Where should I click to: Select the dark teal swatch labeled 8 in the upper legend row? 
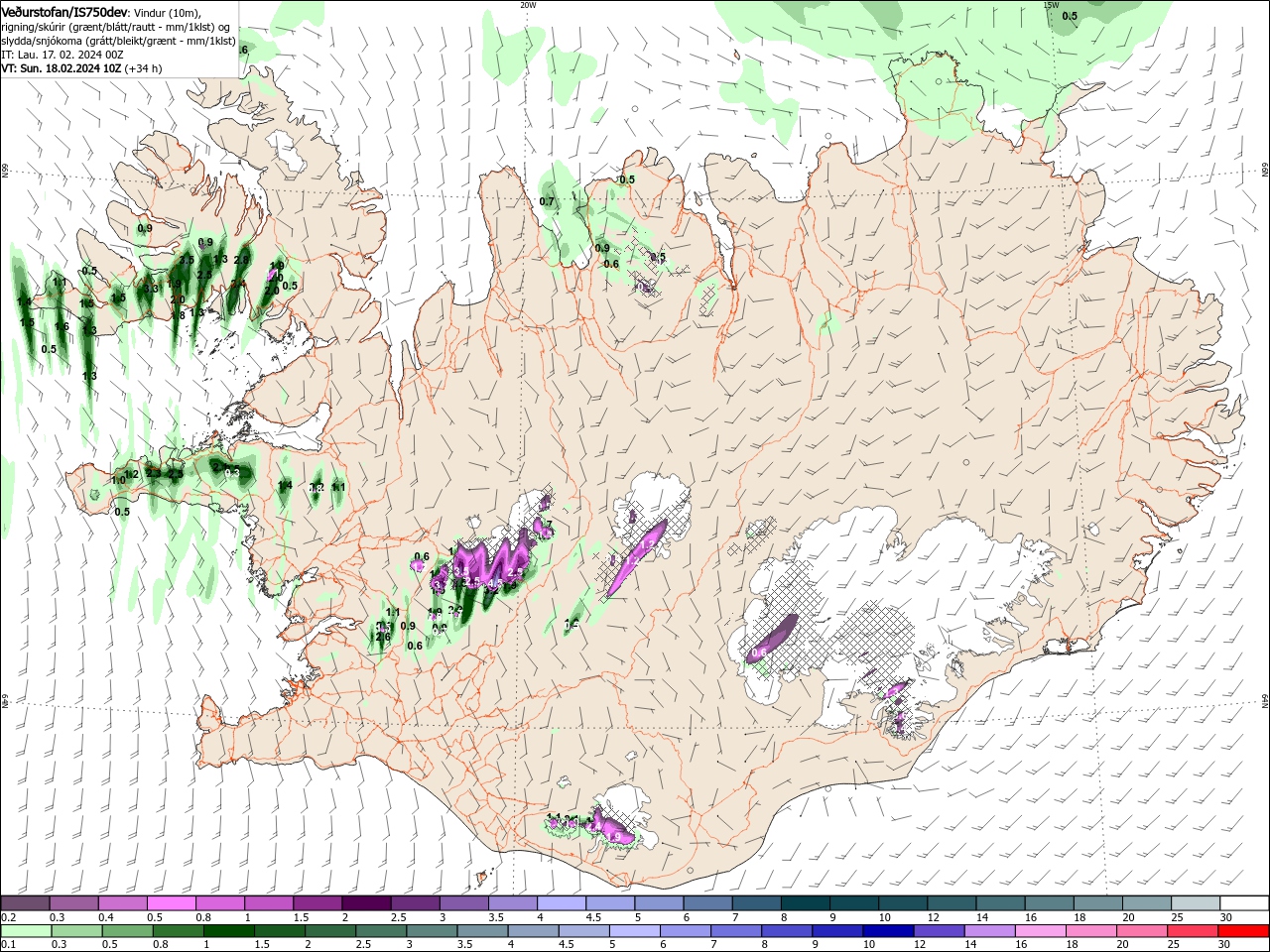805,903
